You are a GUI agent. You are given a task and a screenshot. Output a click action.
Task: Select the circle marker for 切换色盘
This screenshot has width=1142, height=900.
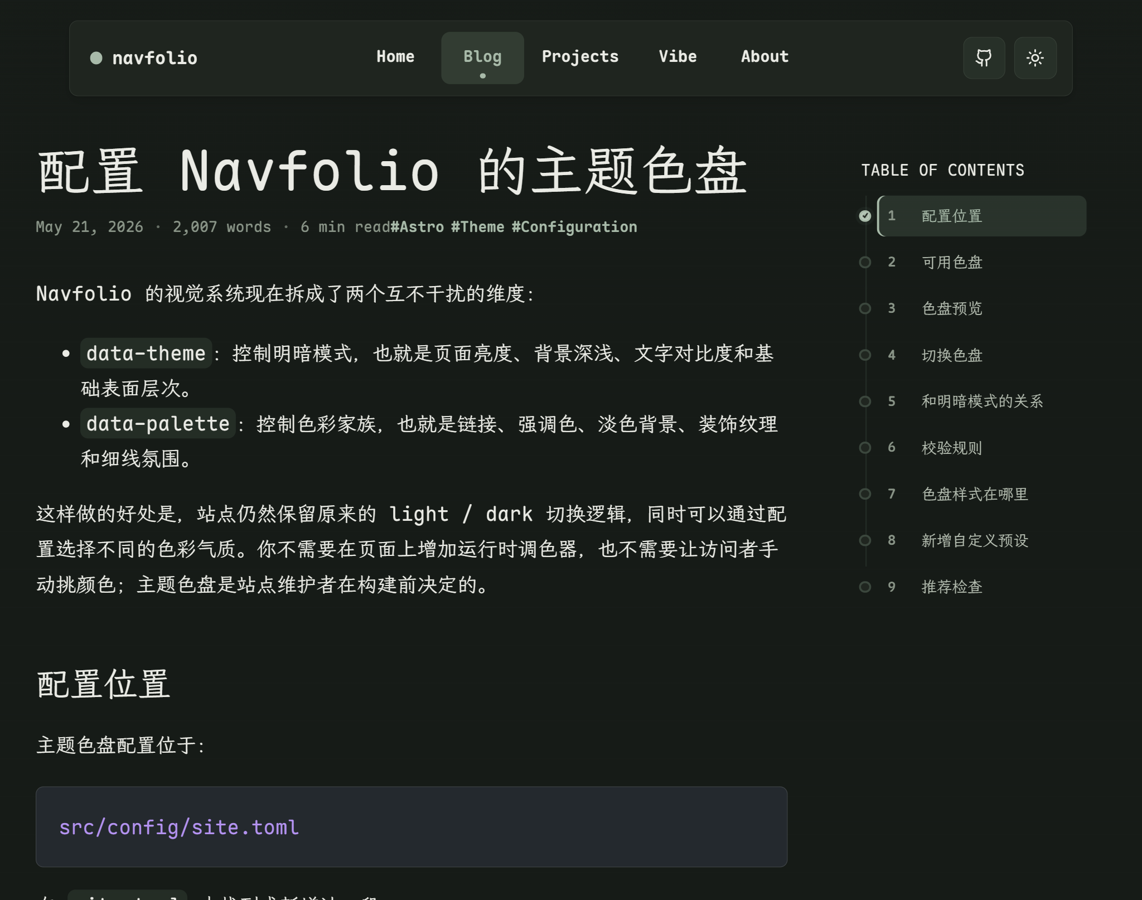click(x=865, y=355)
